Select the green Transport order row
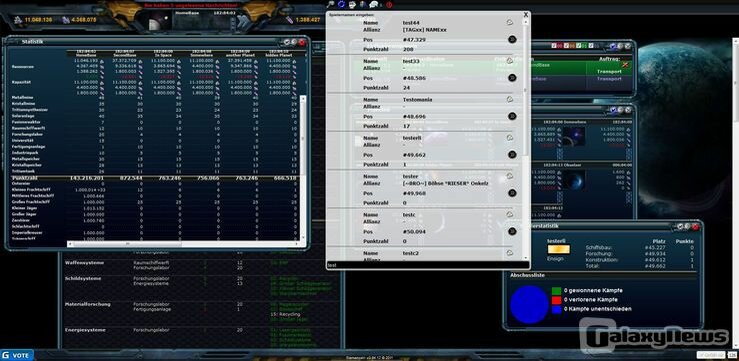The width and height of the screenshot is (739, 361). click(582, 68)
